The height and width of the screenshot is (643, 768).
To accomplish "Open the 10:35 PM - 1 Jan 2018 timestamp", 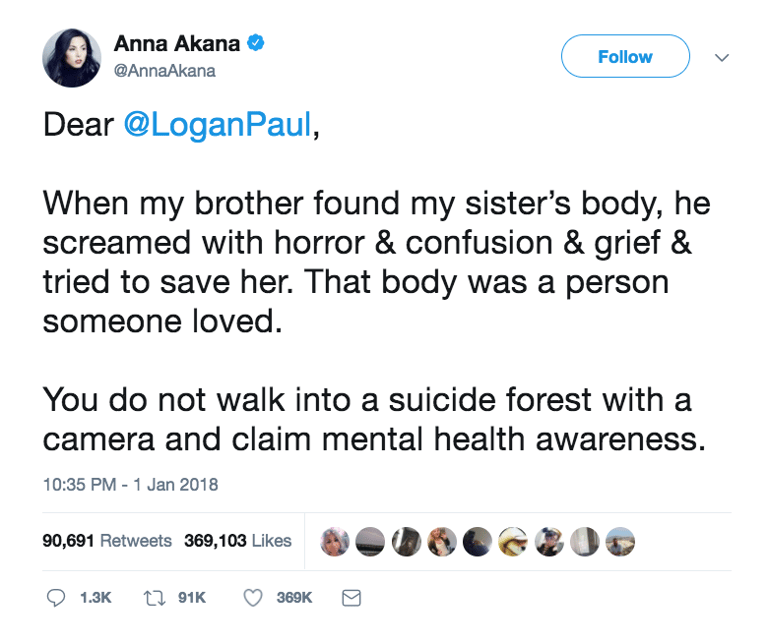I will [130, 484].
